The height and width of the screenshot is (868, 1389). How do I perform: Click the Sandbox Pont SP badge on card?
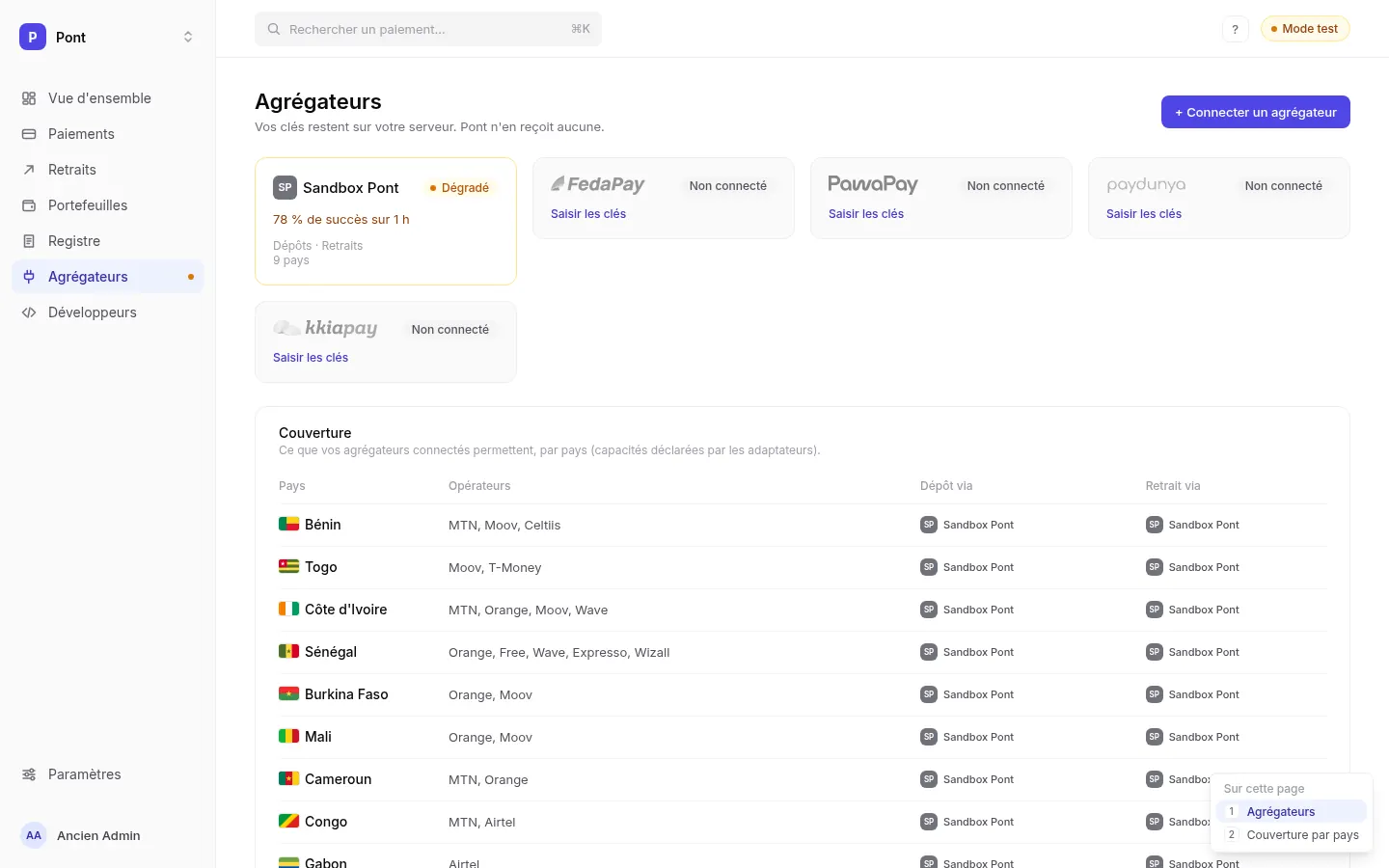(285, 187)
